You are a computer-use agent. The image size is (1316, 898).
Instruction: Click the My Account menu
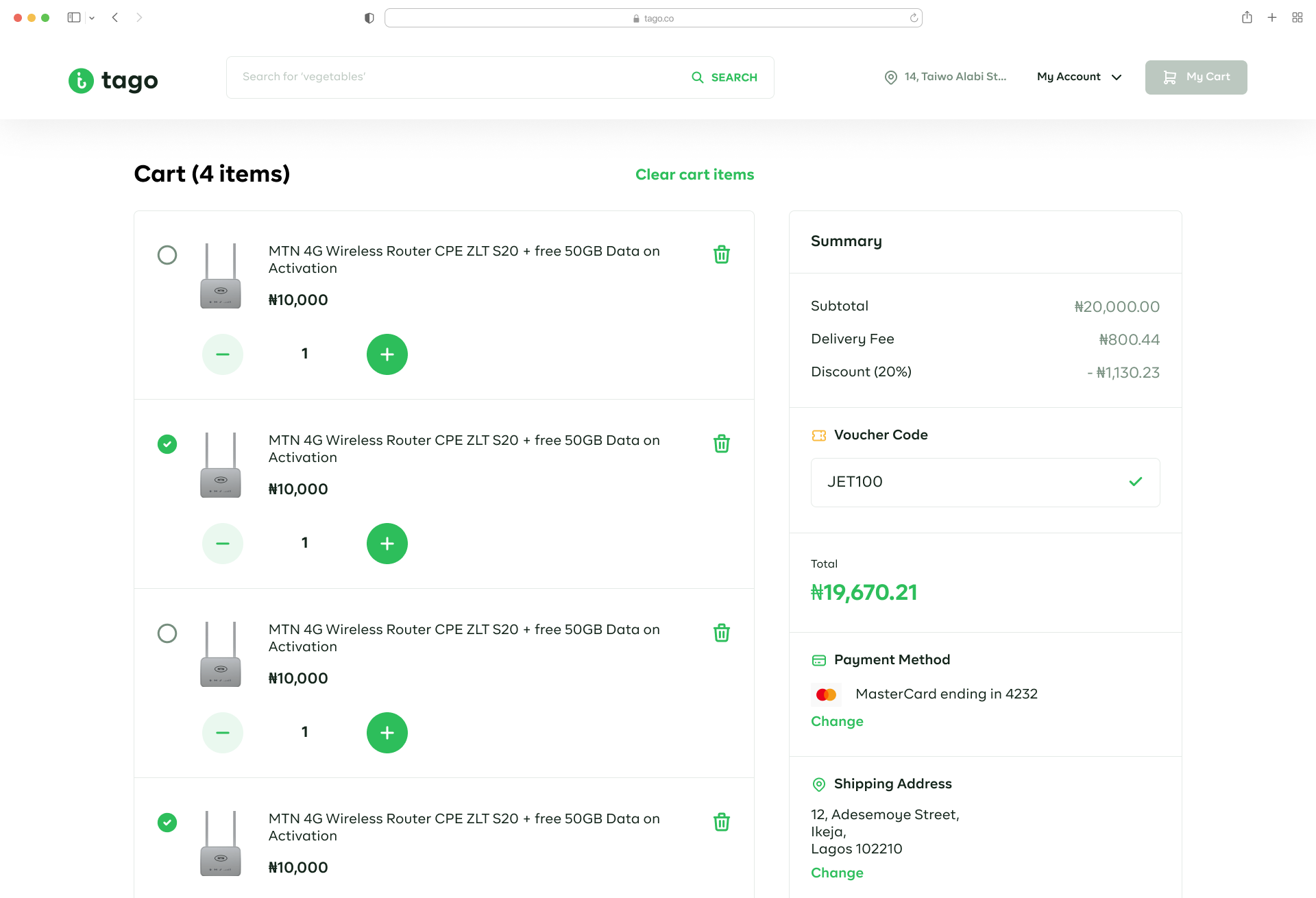coord(1069,77)
